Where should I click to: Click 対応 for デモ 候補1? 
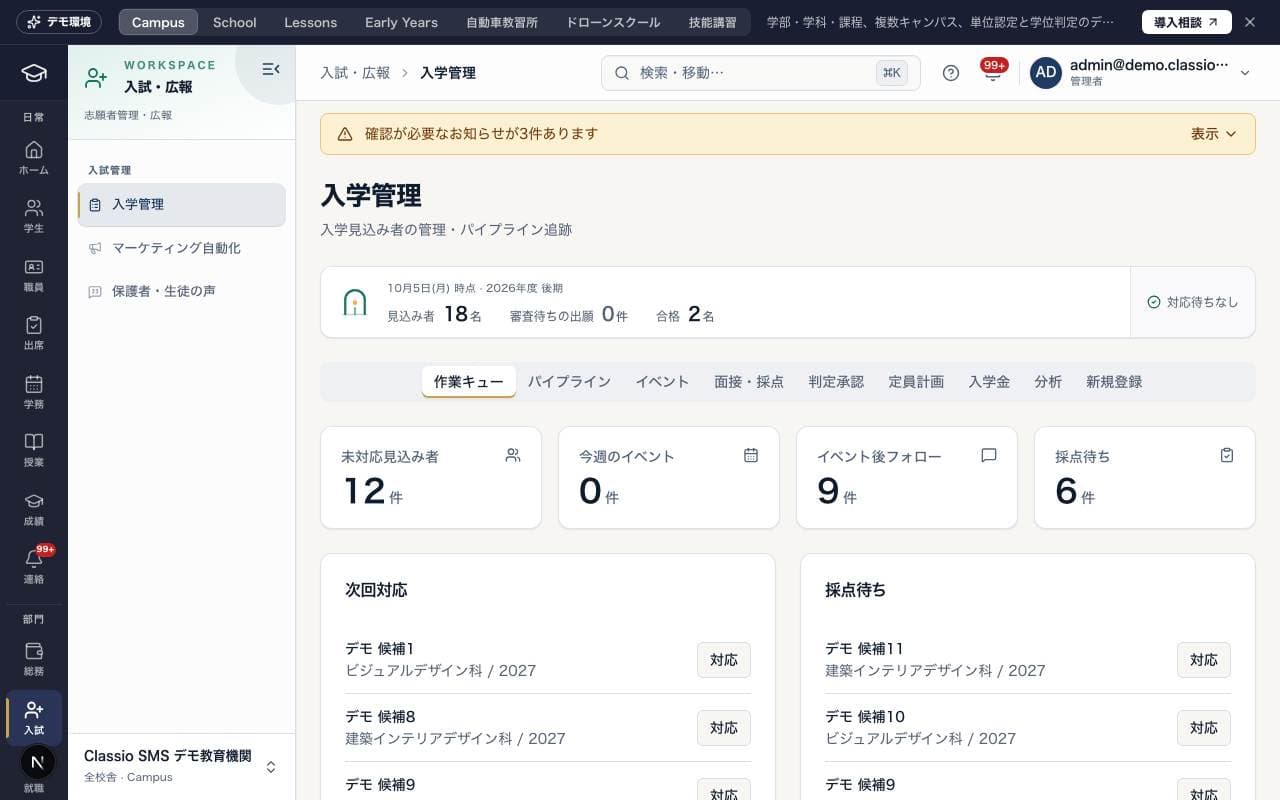(724, 660)
